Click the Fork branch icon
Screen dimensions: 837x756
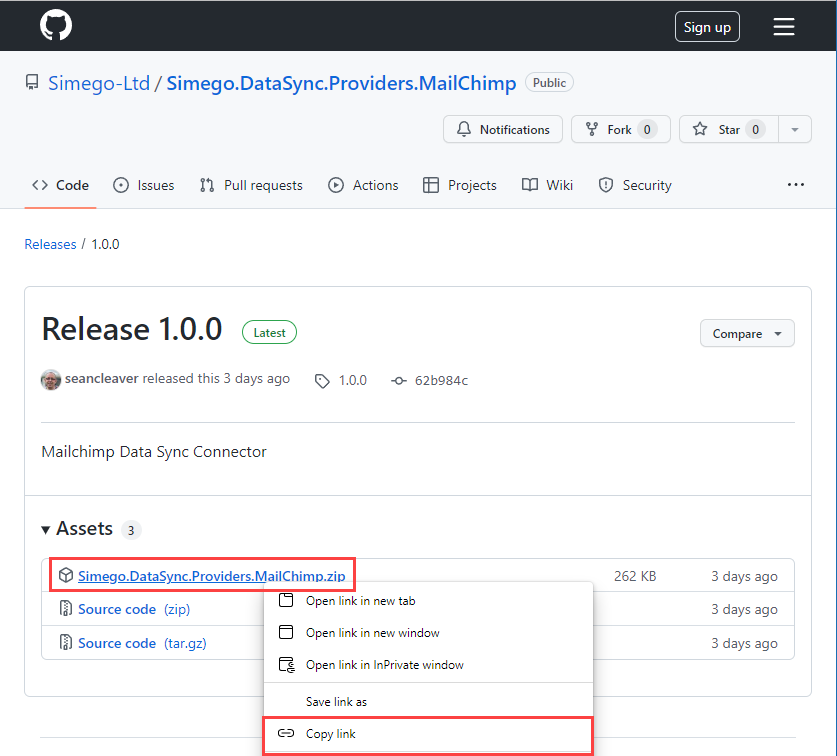pos(591,129)
